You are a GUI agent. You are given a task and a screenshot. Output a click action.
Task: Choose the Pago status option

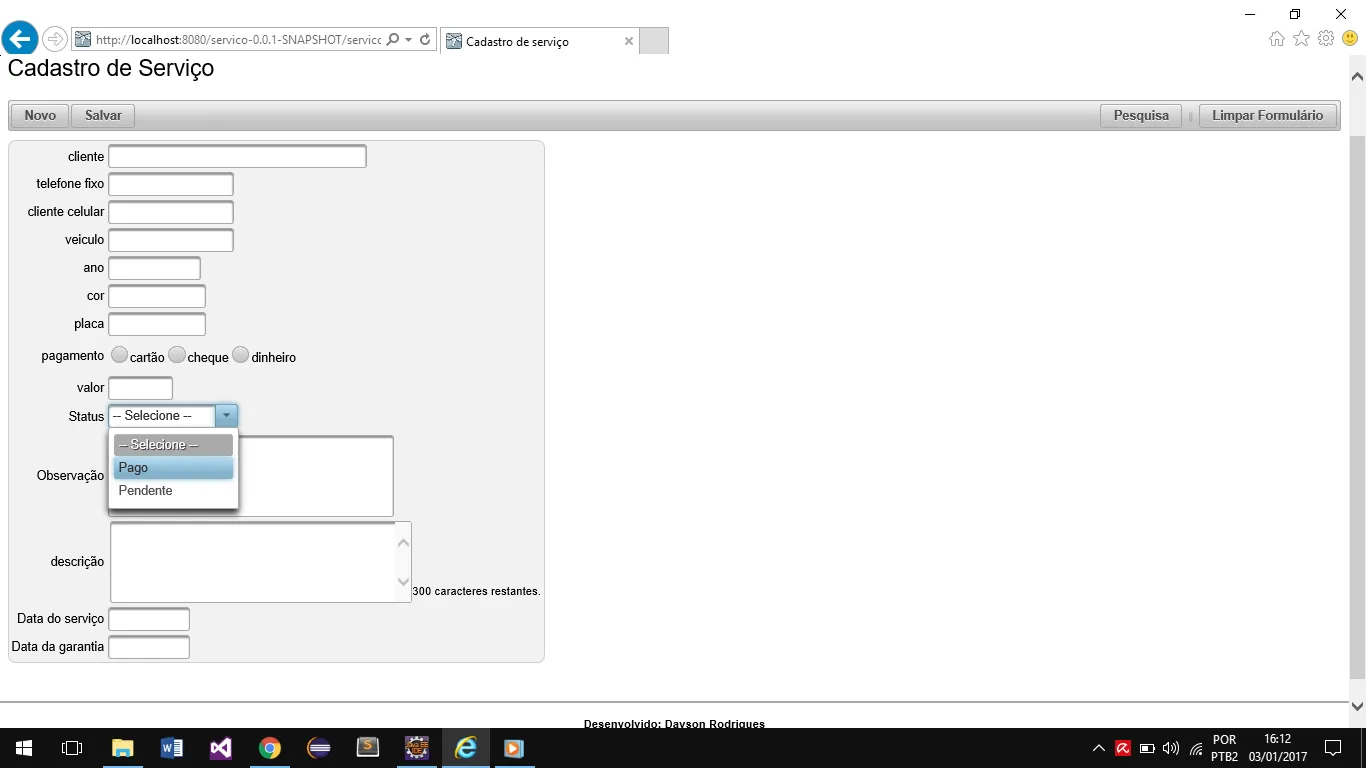(x=173, y=468)
